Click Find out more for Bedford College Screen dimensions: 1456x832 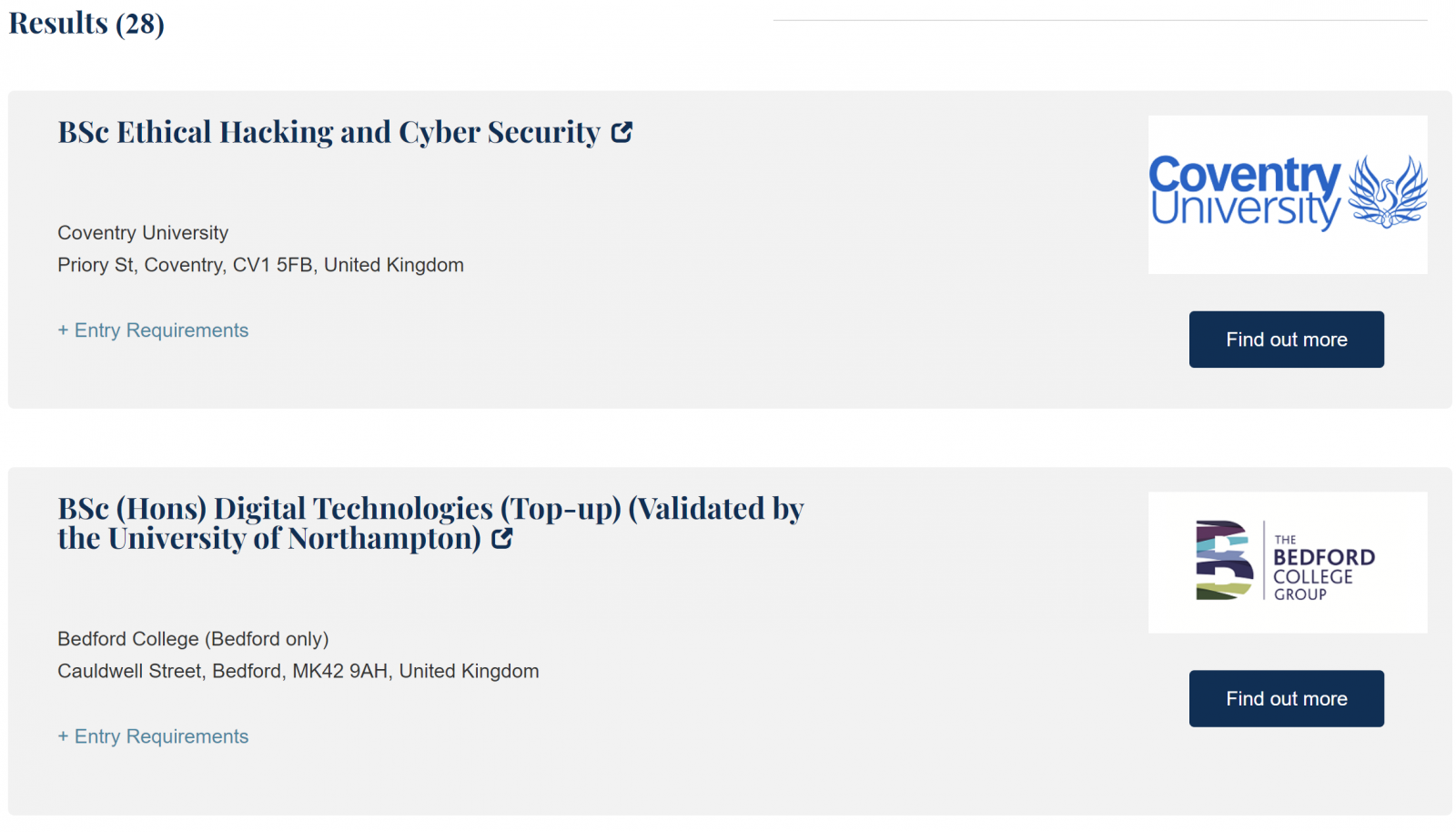click(x=1286, y=699)
